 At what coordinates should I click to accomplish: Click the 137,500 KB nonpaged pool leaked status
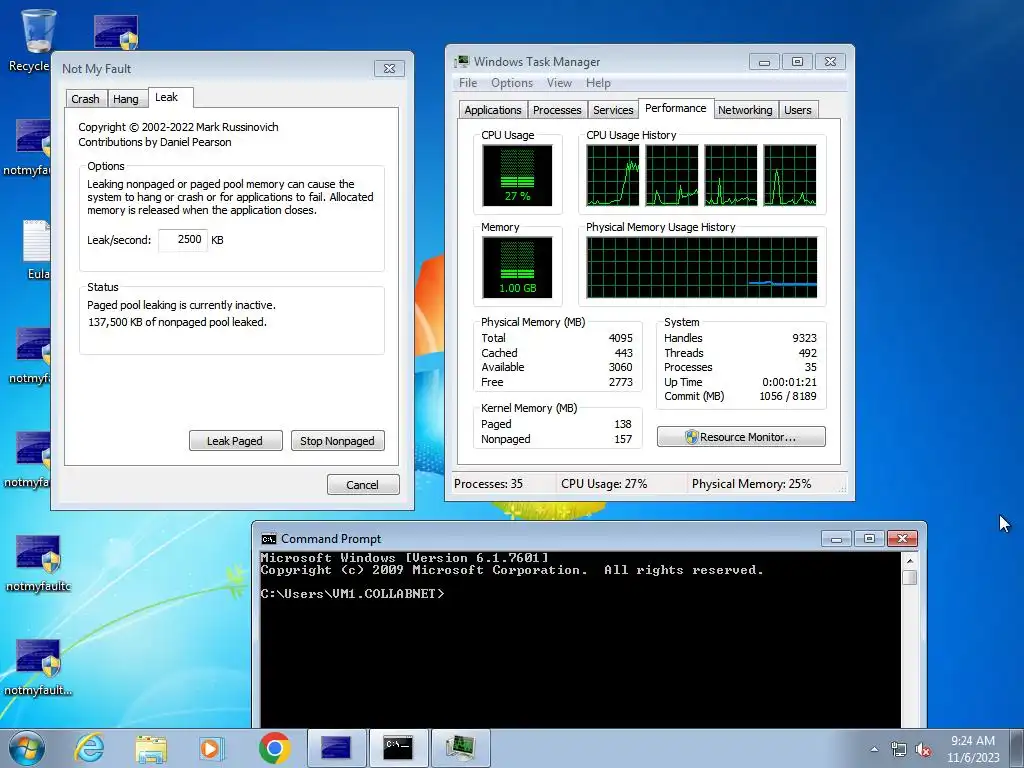[177, 322]
